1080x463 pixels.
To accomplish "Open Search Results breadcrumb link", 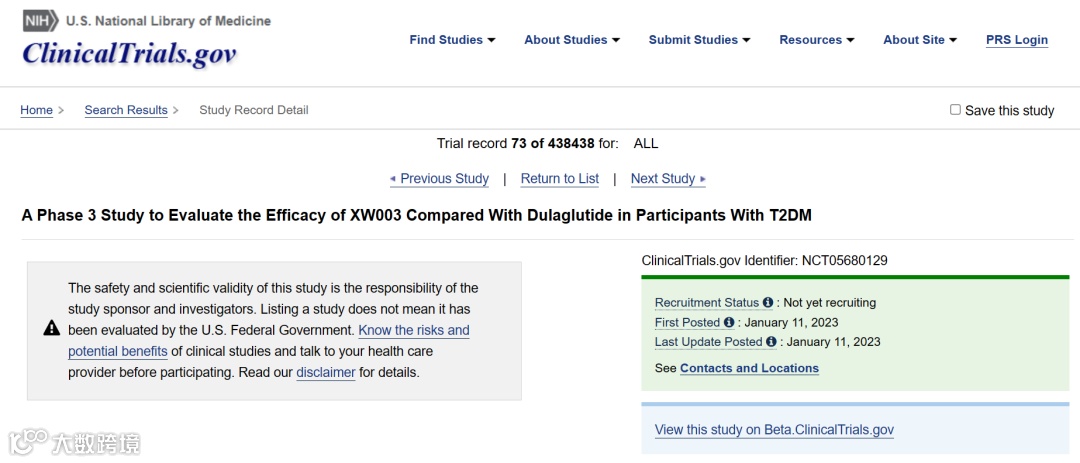I will (x=126, y=110).
